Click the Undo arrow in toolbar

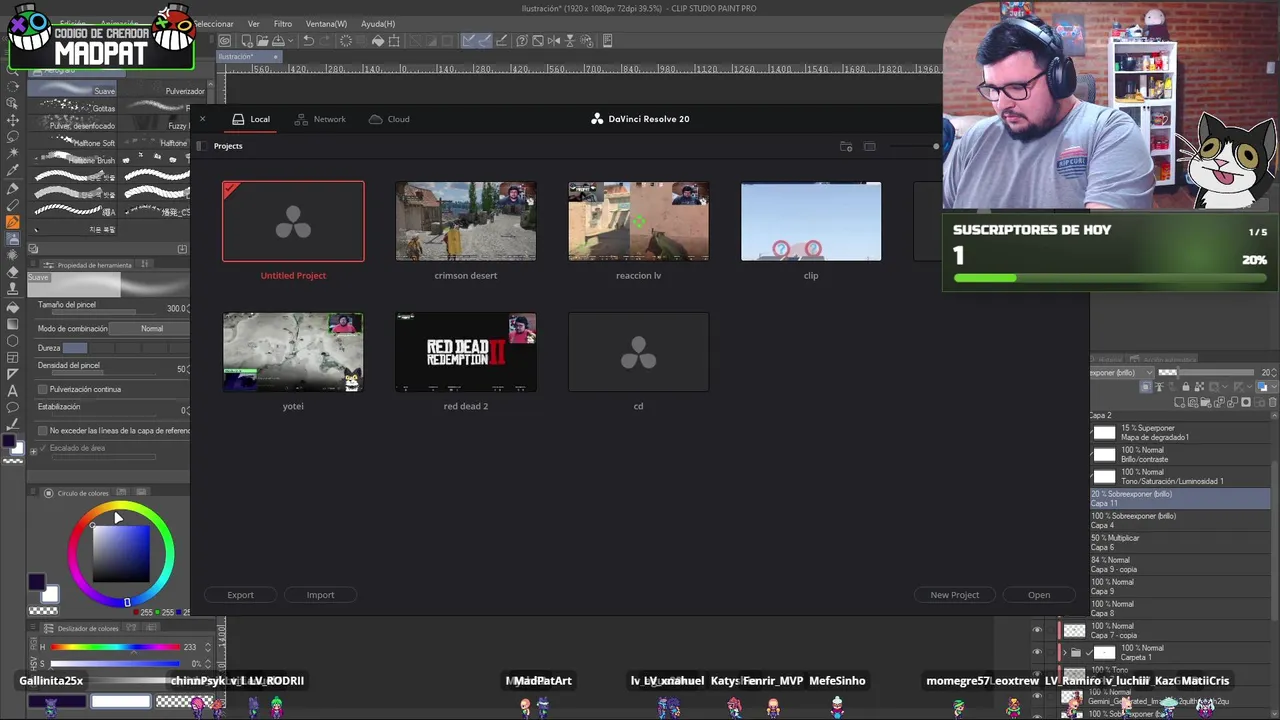308,41
